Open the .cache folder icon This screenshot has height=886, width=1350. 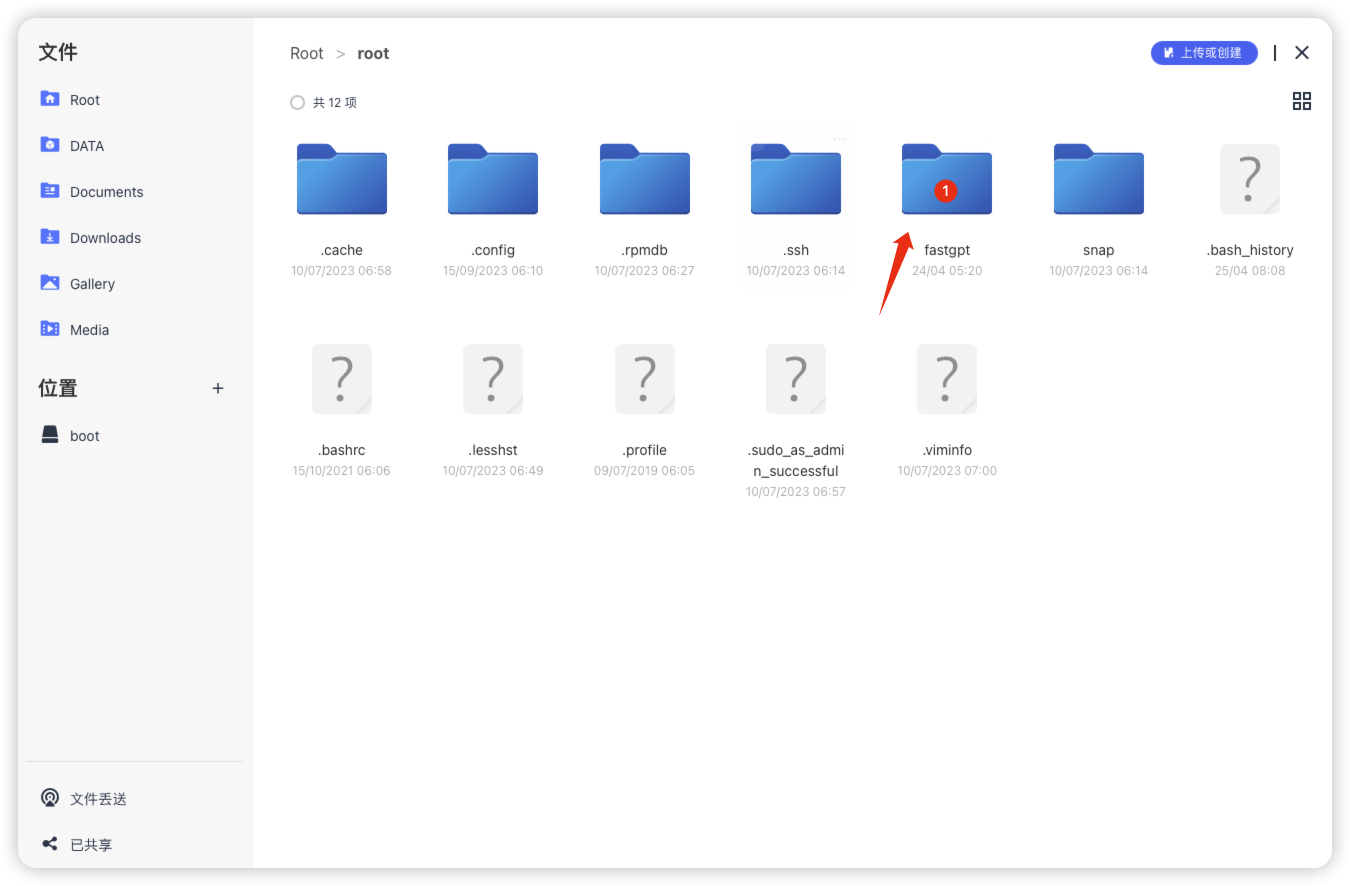point(342,179)
